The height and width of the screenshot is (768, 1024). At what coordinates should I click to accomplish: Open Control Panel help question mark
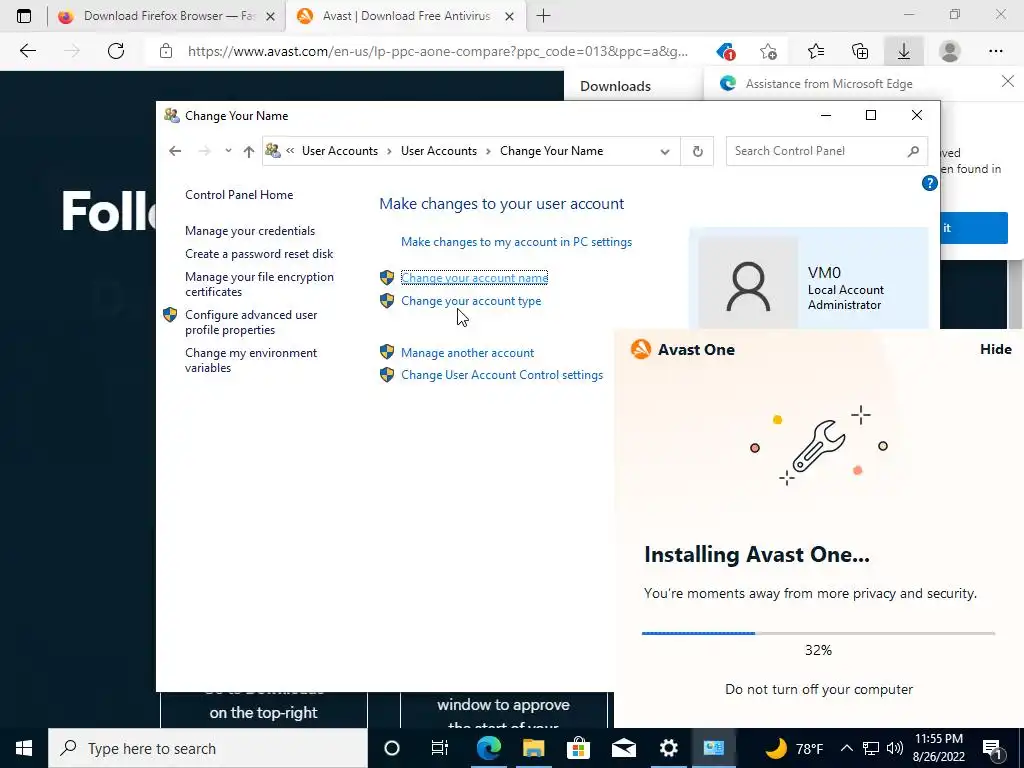[929, 184]
